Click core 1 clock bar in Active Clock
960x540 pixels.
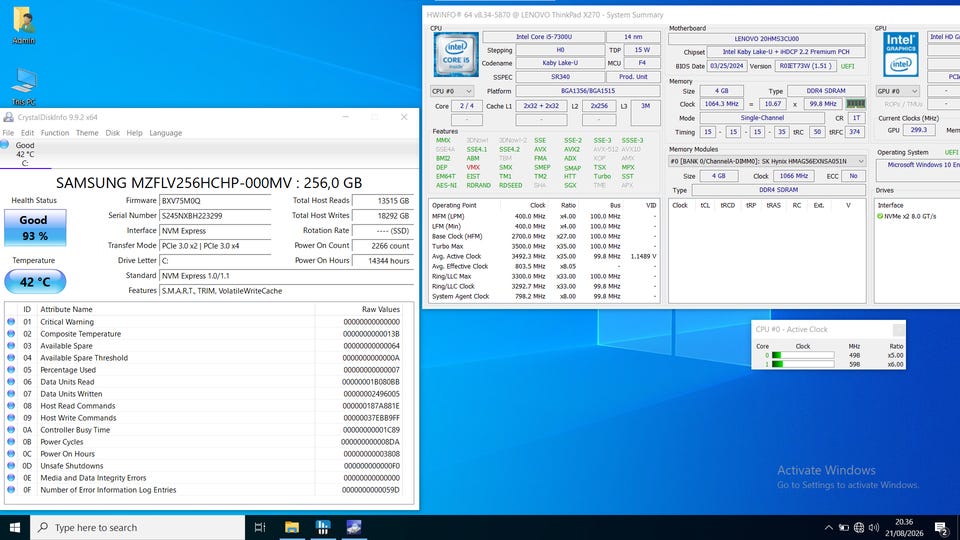[x=803, y=364]
